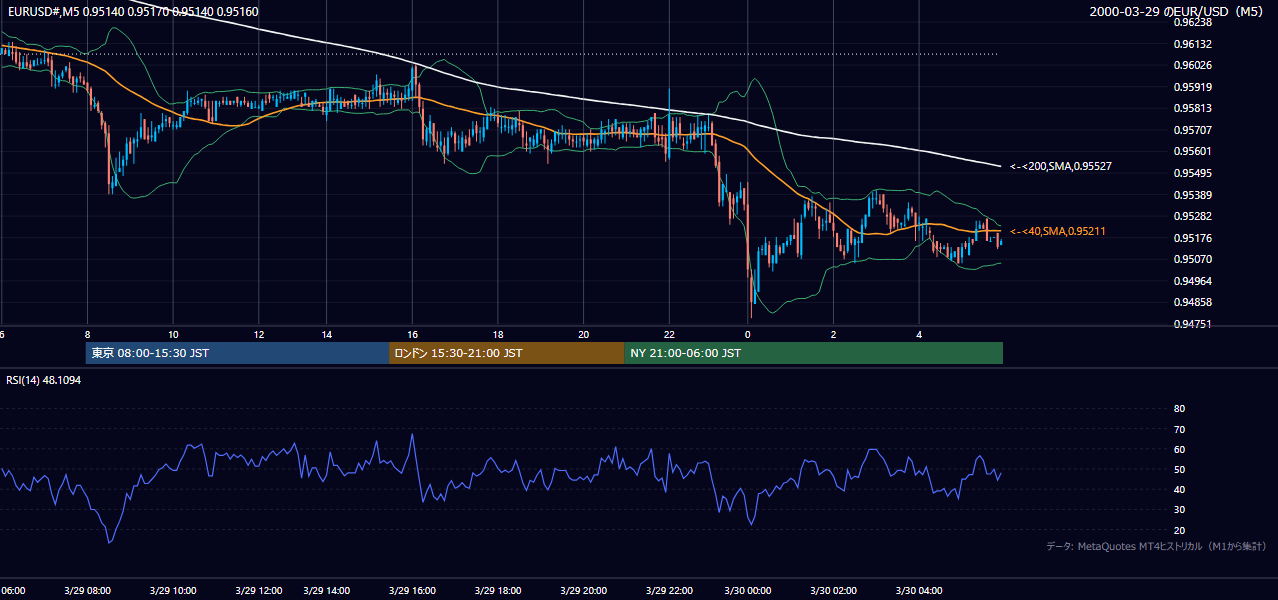Click hour marker 16 under the price chart
The height and width of the screenshot is (600, 1278).
[x=412, y=334]
